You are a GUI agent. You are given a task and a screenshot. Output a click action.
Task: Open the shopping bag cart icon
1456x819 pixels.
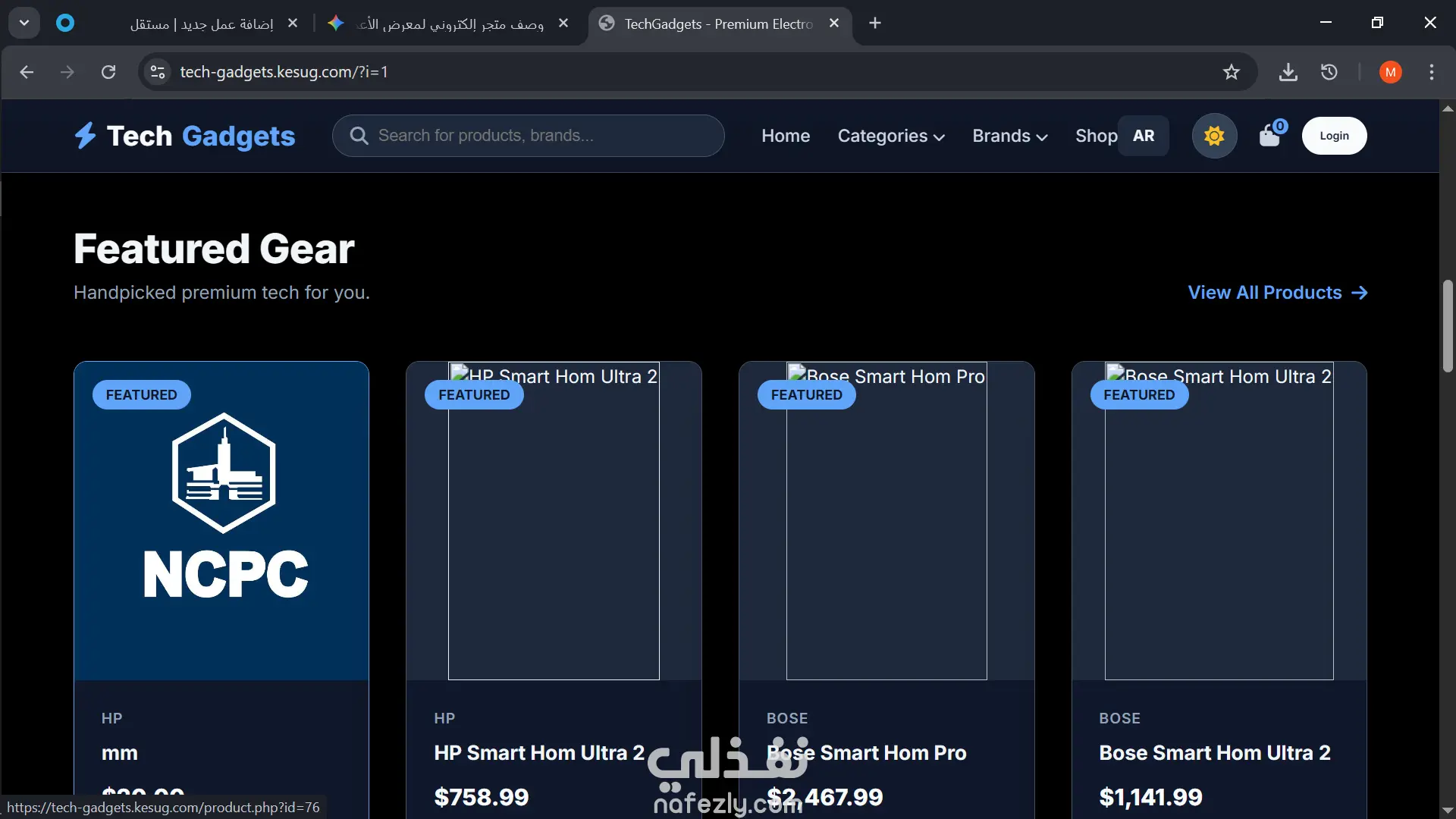pyautogui.click(x=1269, y=136)
